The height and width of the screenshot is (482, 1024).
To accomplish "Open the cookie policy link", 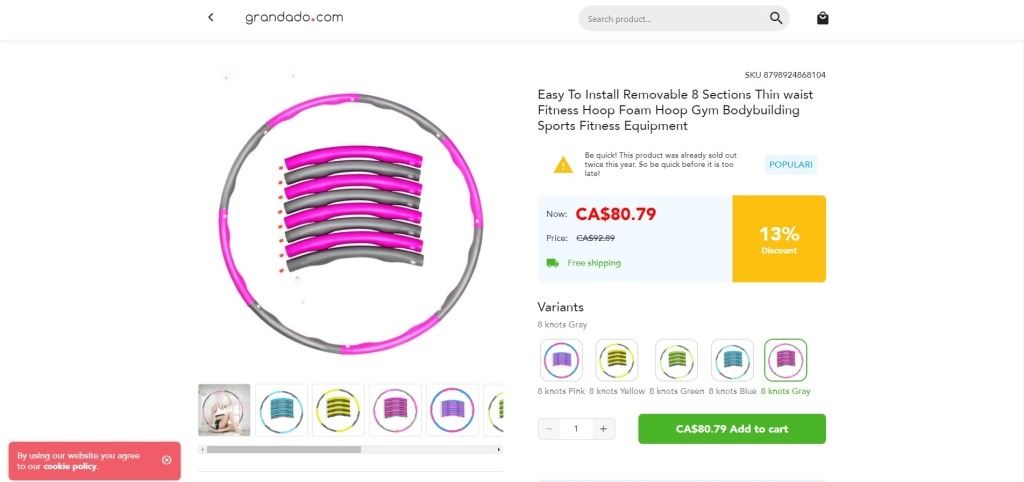I will tap(70, 466).
